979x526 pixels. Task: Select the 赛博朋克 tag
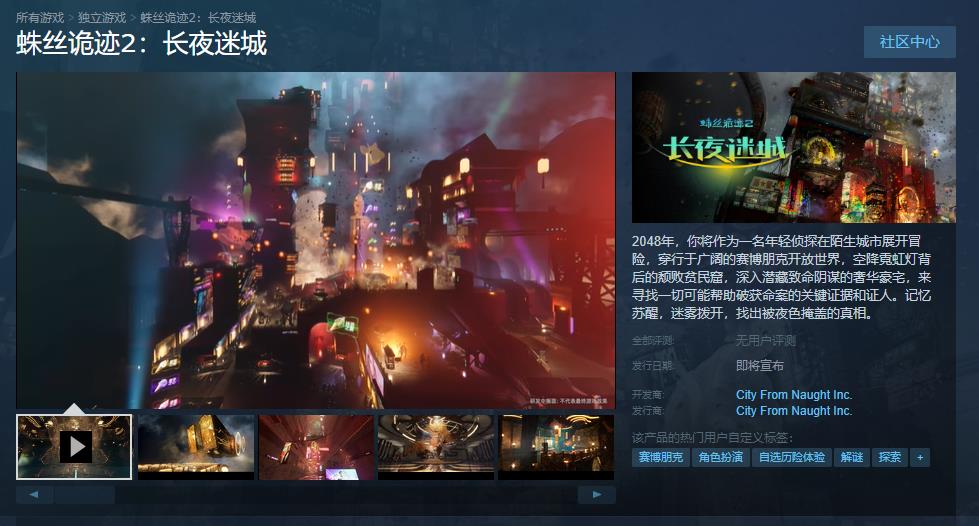click(660, 457)
